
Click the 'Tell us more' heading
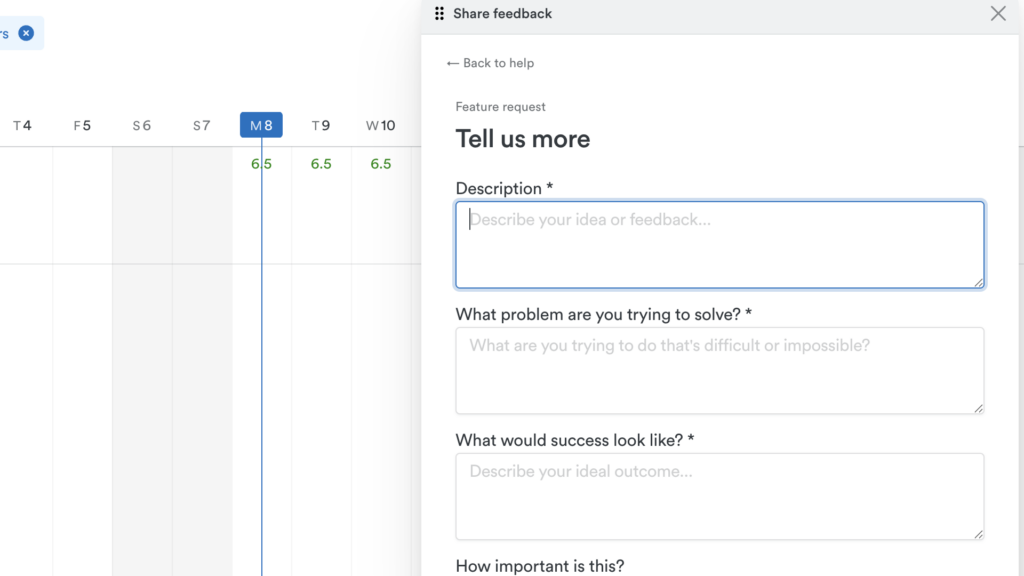[x=522, y=139]
